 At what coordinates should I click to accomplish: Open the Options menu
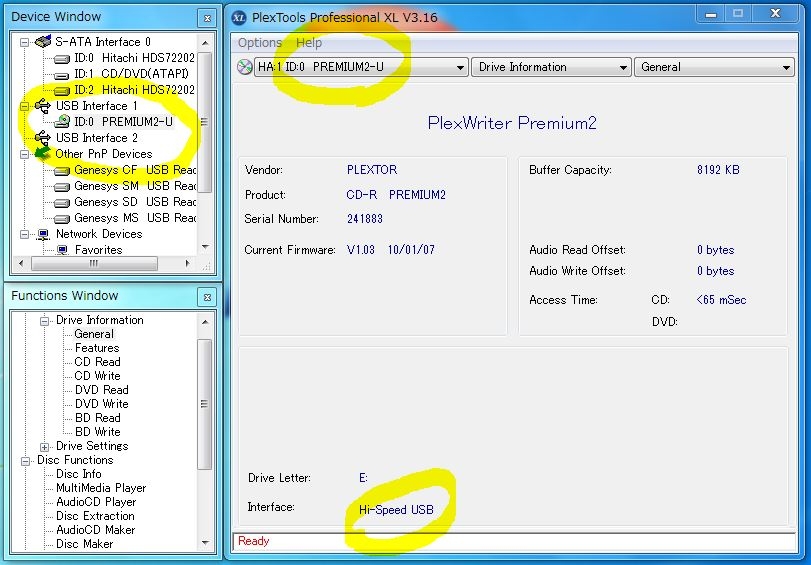pyautogui.click(x=260, y=43)
